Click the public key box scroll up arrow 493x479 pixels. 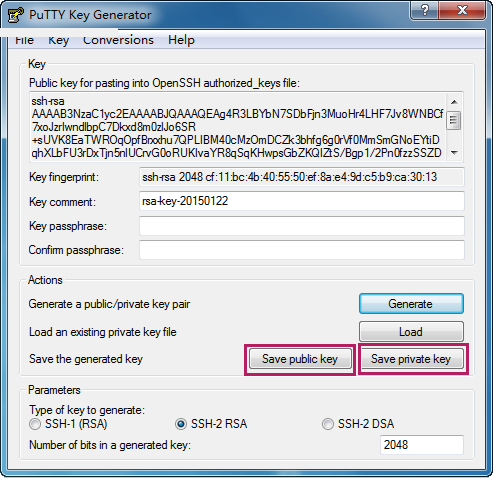454,102
